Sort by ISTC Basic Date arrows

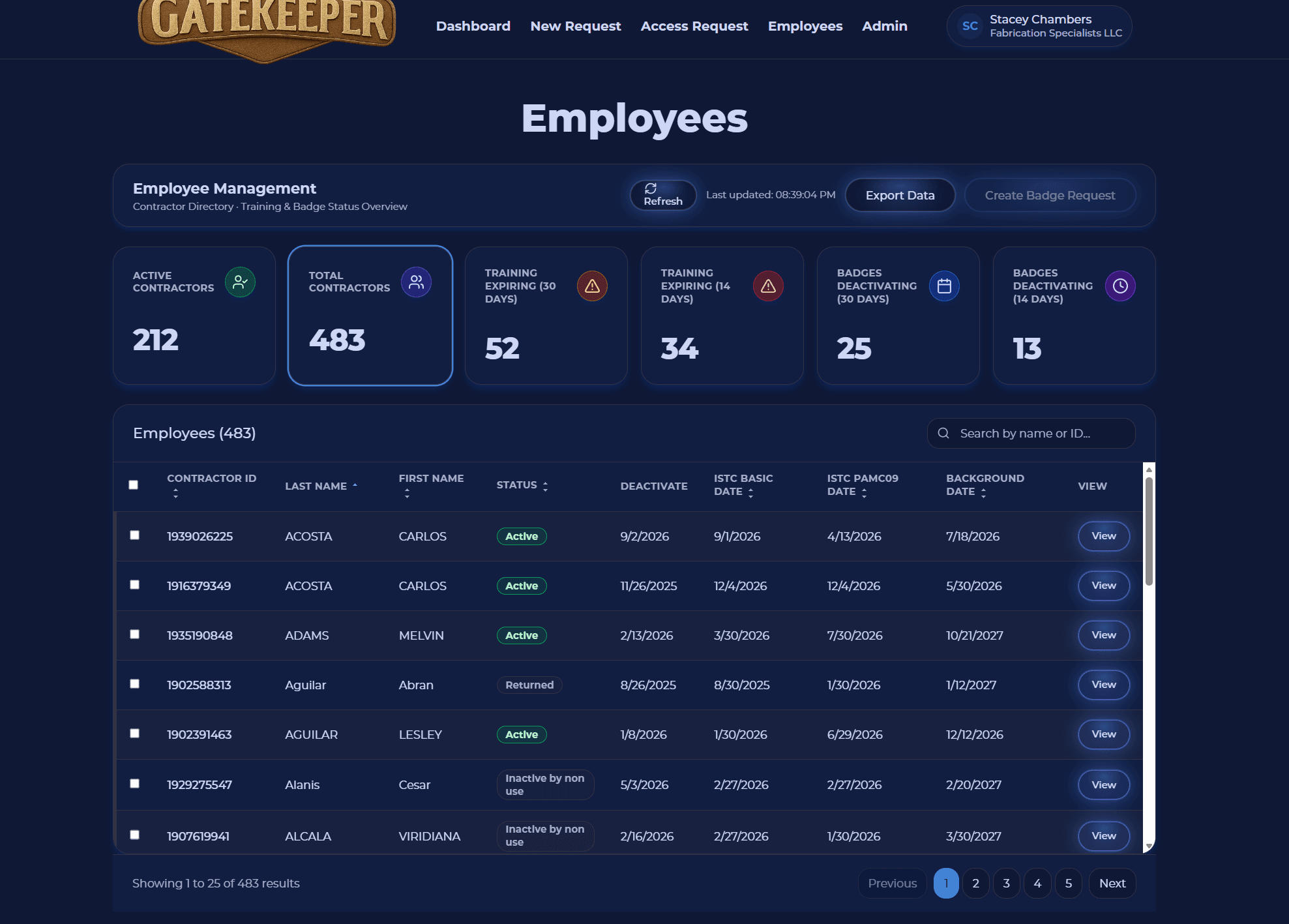pos(750,493)
